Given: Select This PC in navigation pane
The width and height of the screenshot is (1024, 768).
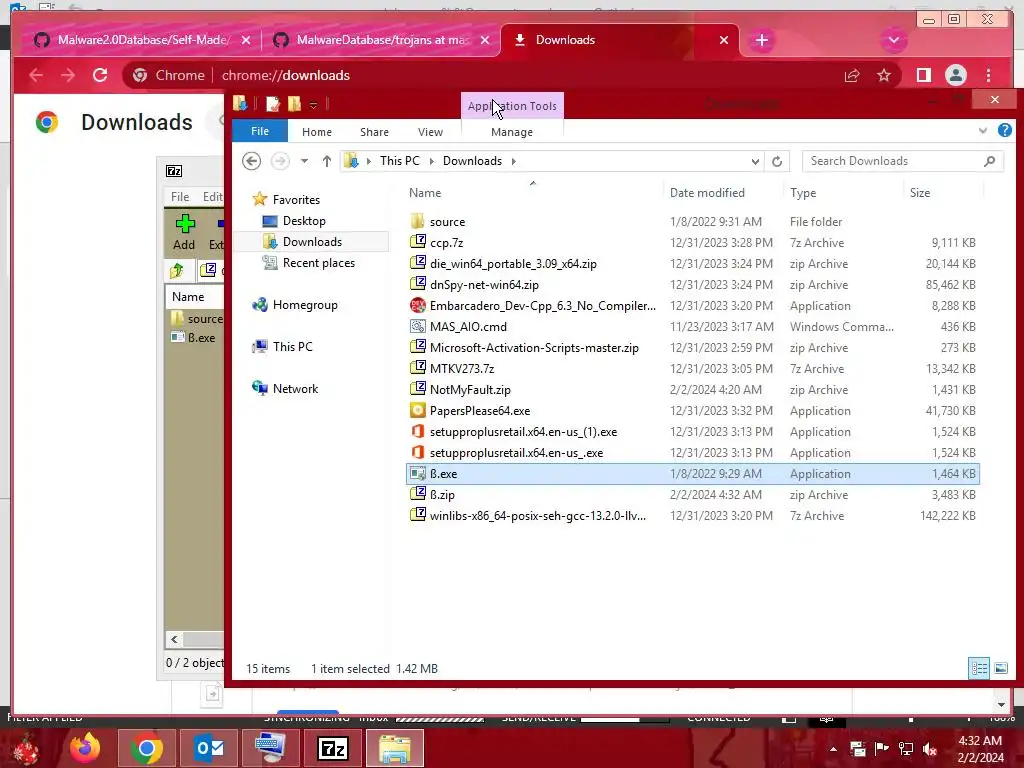Looking at the screenshot, I should (x=293, y=347).
